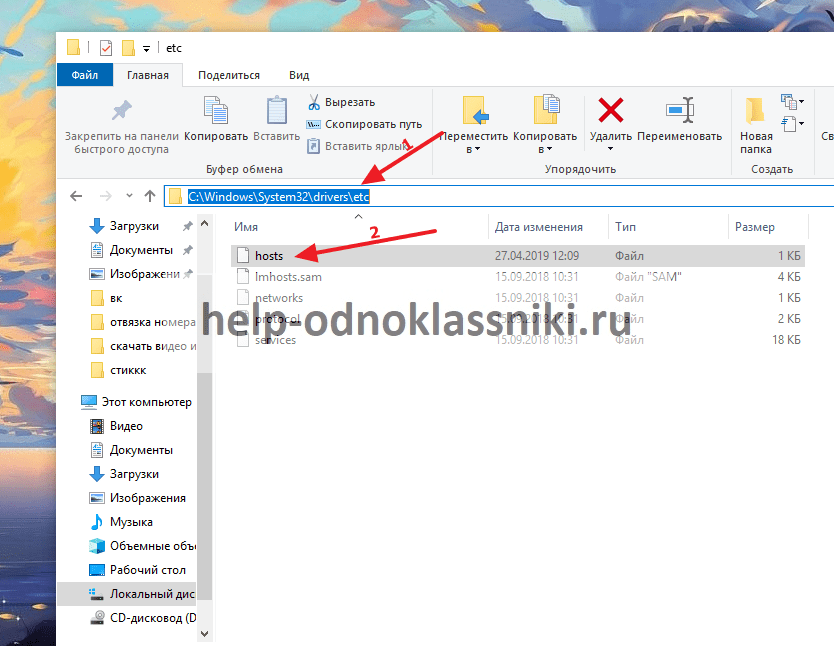Click the Rename (Переименовать) icon
Image resolution: width=834 pixels, height=646 pixels.
click(680, 110)
